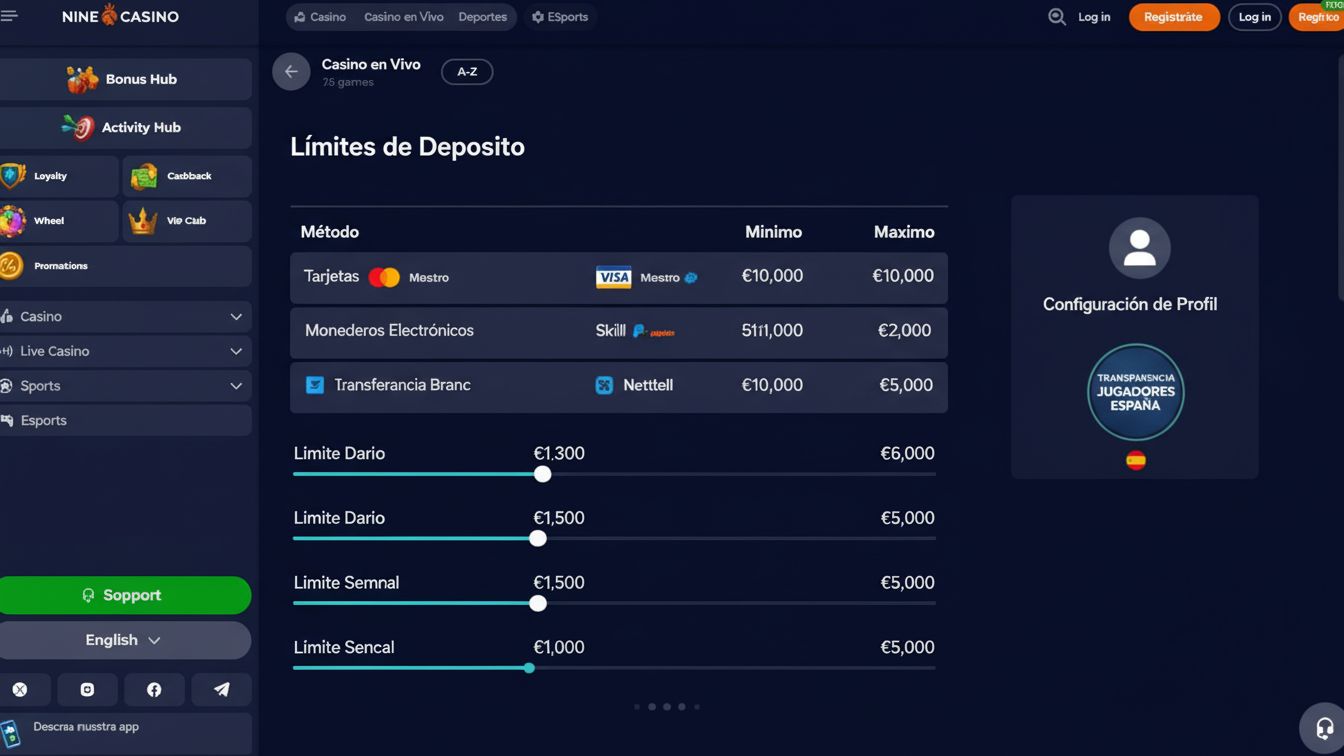Open live chat headset icon
Screen dimensions: 1344x756
[1324, 728]
